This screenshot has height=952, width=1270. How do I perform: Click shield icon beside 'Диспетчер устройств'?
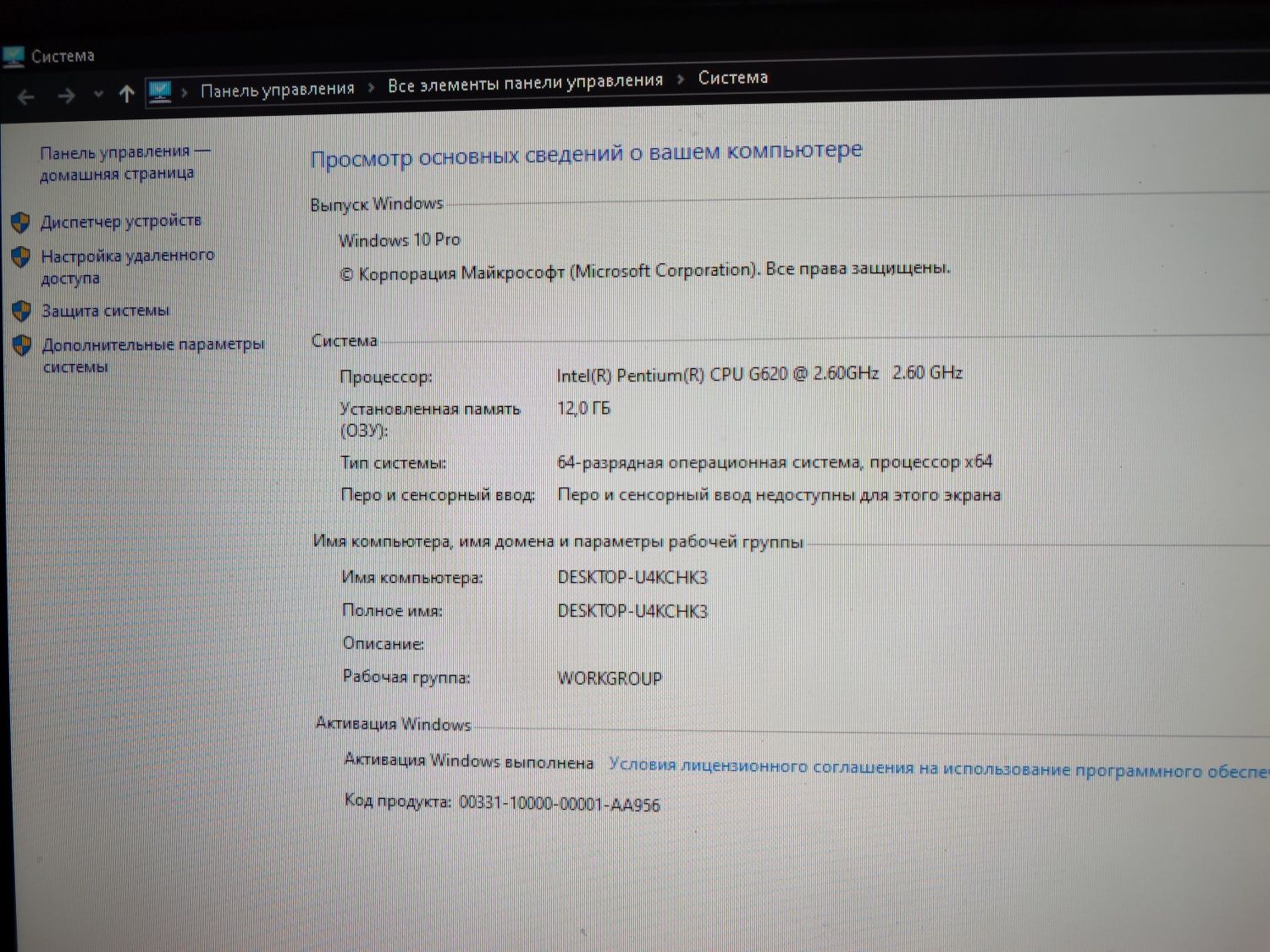(x=21, y=223)
